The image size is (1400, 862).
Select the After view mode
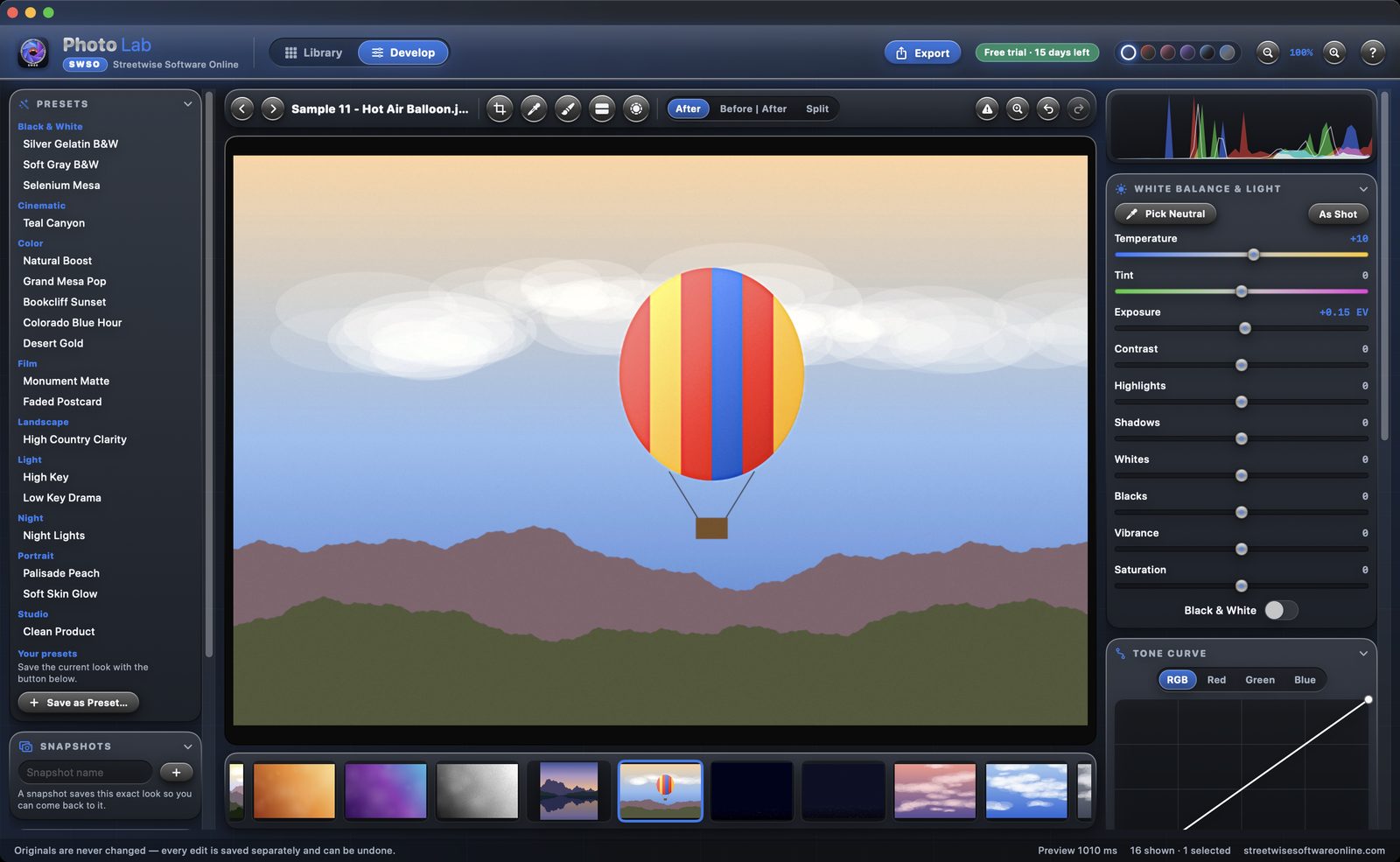click(688, 109)
